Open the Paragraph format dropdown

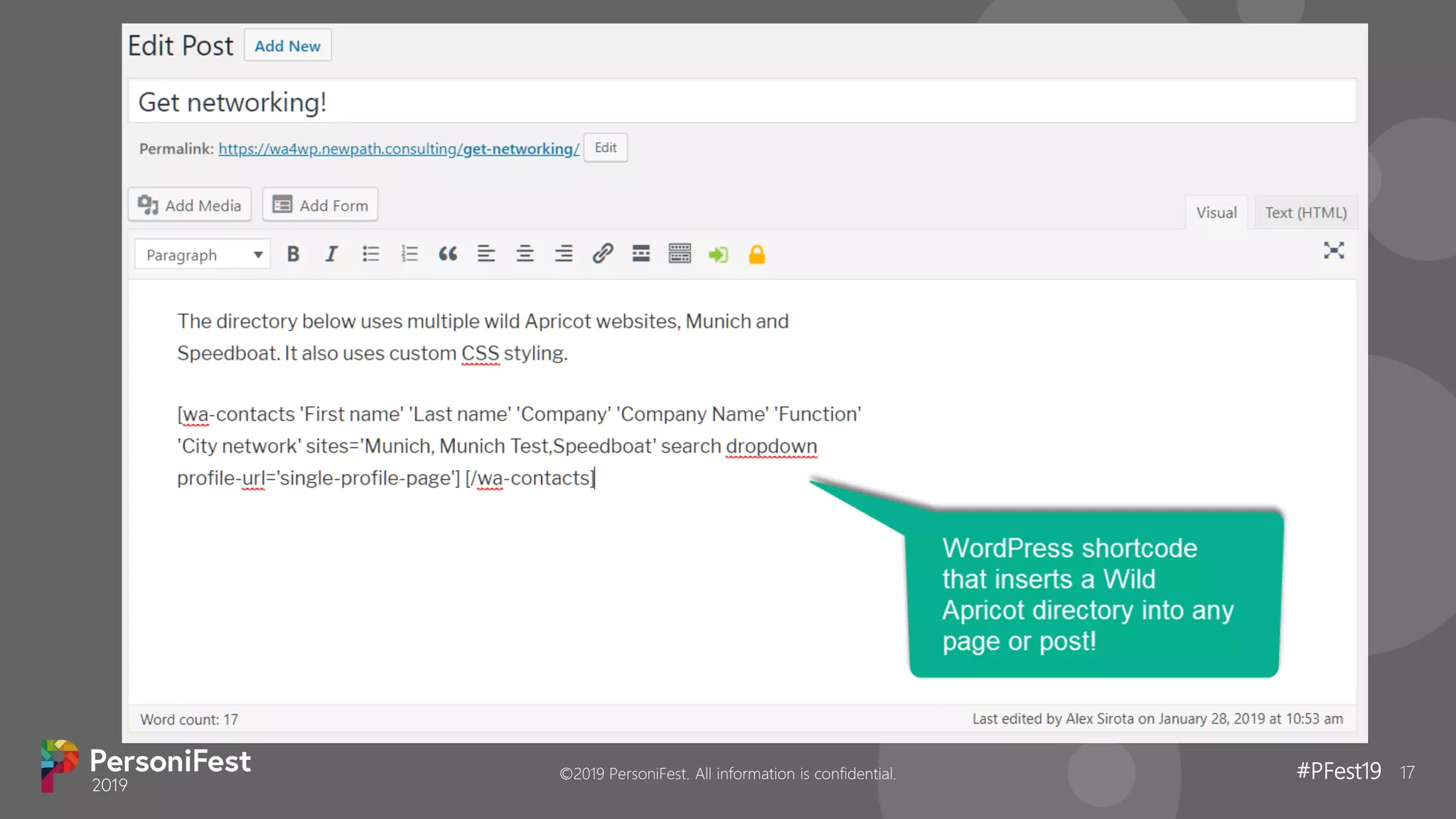tap(203, 255)
